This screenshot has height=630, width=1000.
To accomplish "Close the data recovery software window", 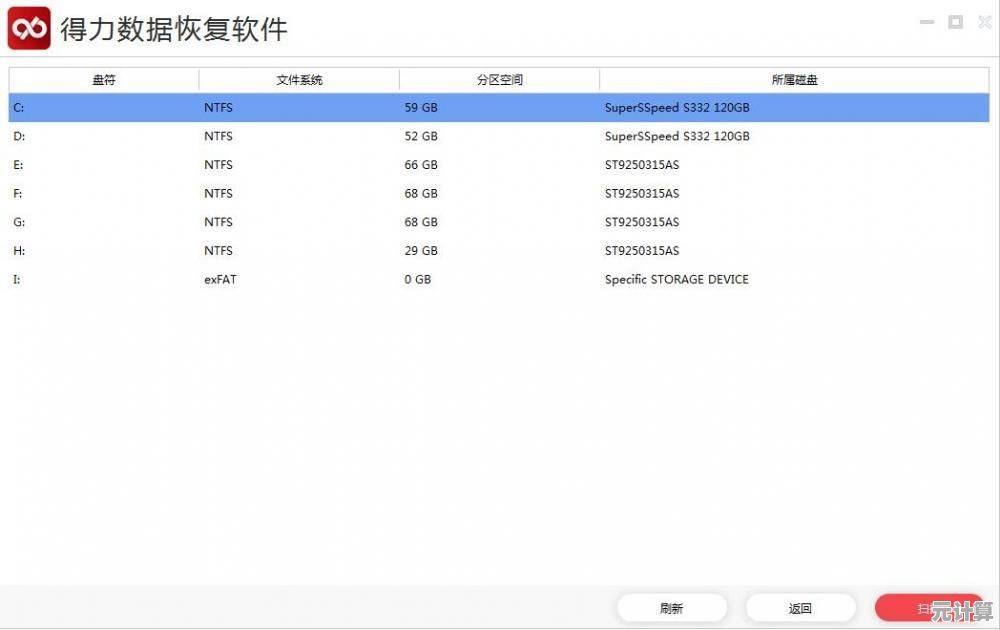I will (x=984, y=22).
